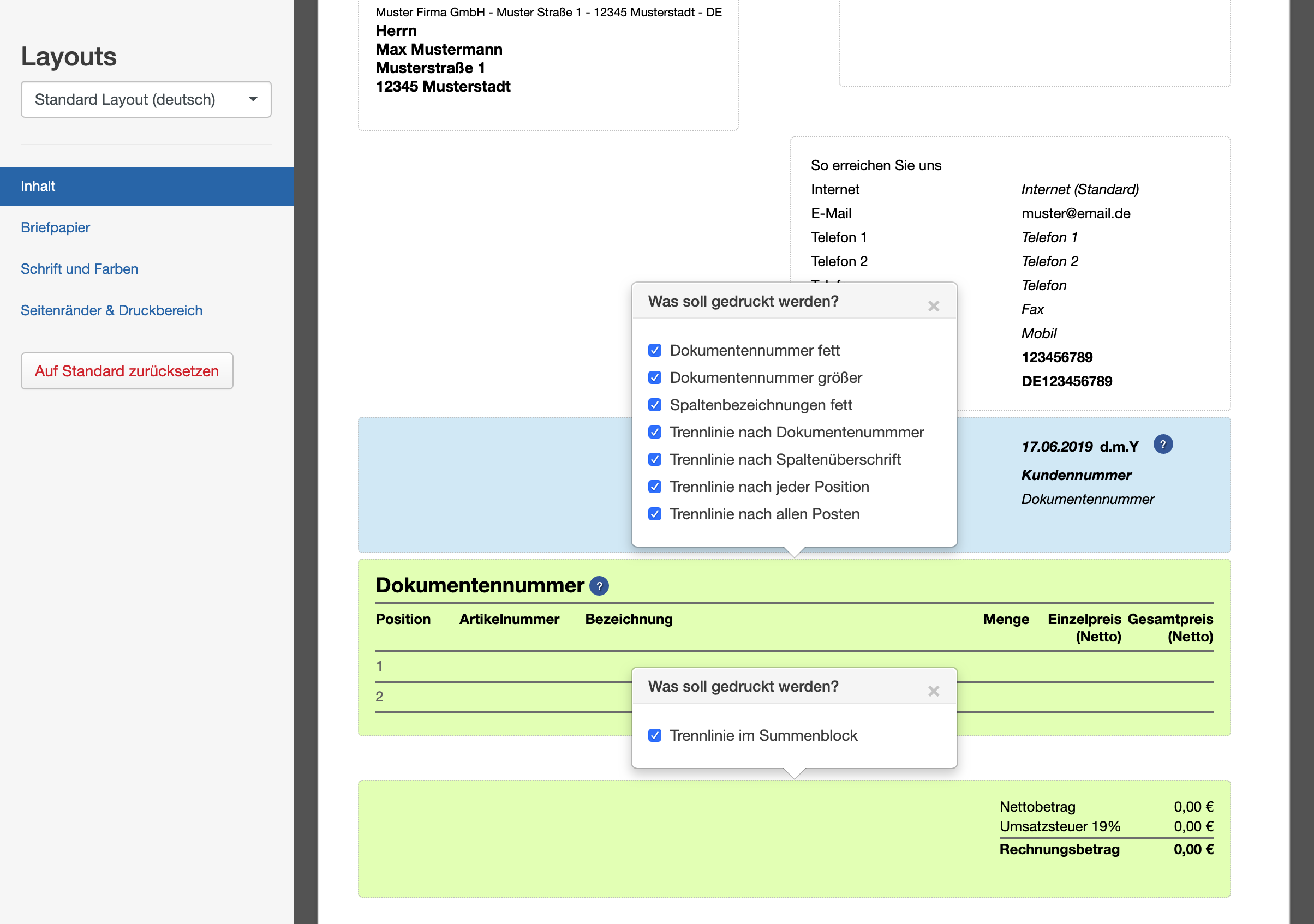Click the Artikelnummer column header
Image resolution: width=1314 pixels, height=924 pixels.
tap(509, 619)
